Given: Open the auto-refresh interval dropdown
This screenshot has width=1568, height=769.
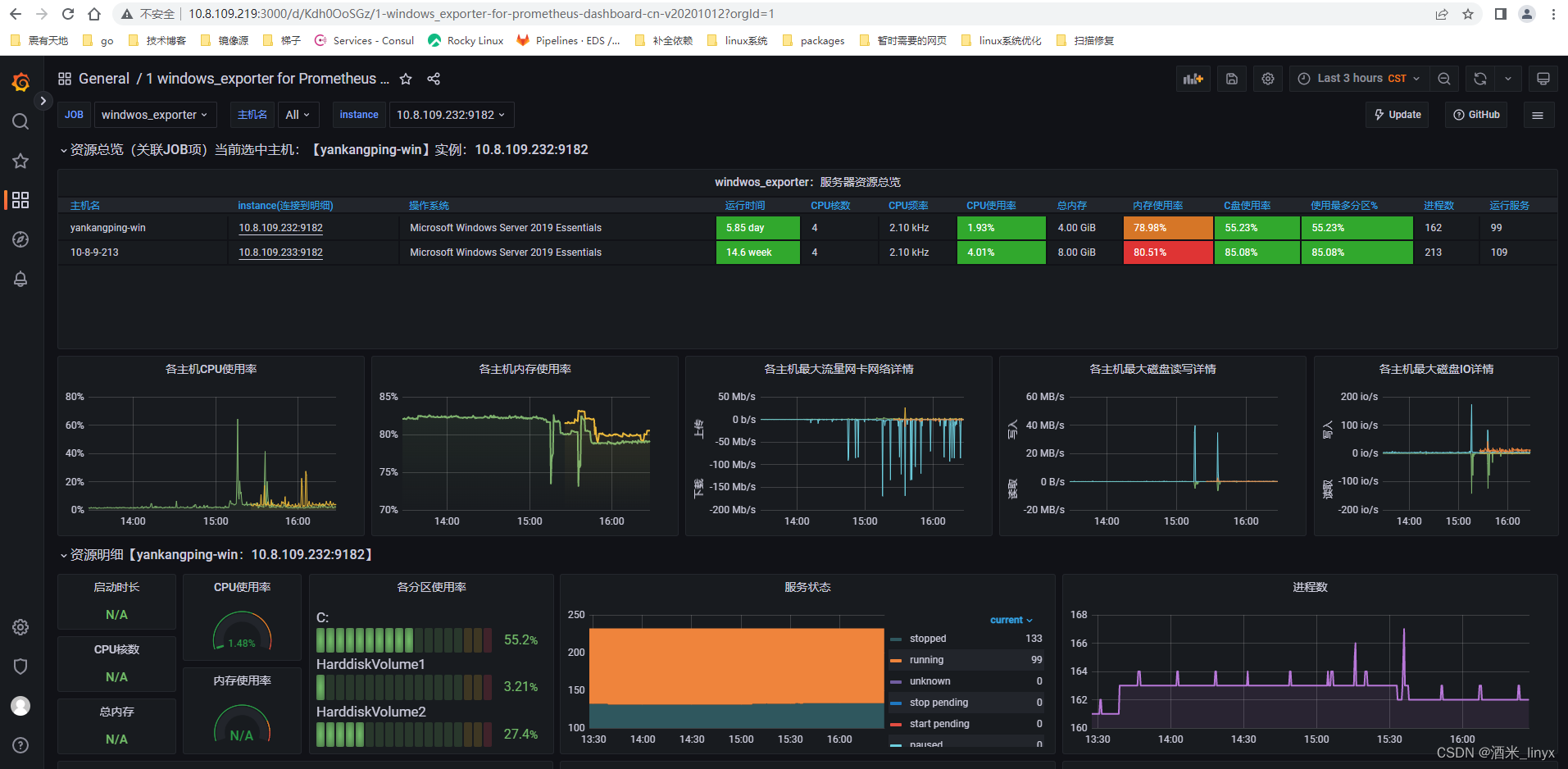Looking at the screenshot, I should pyautogui.click(x=1508, y=79).
